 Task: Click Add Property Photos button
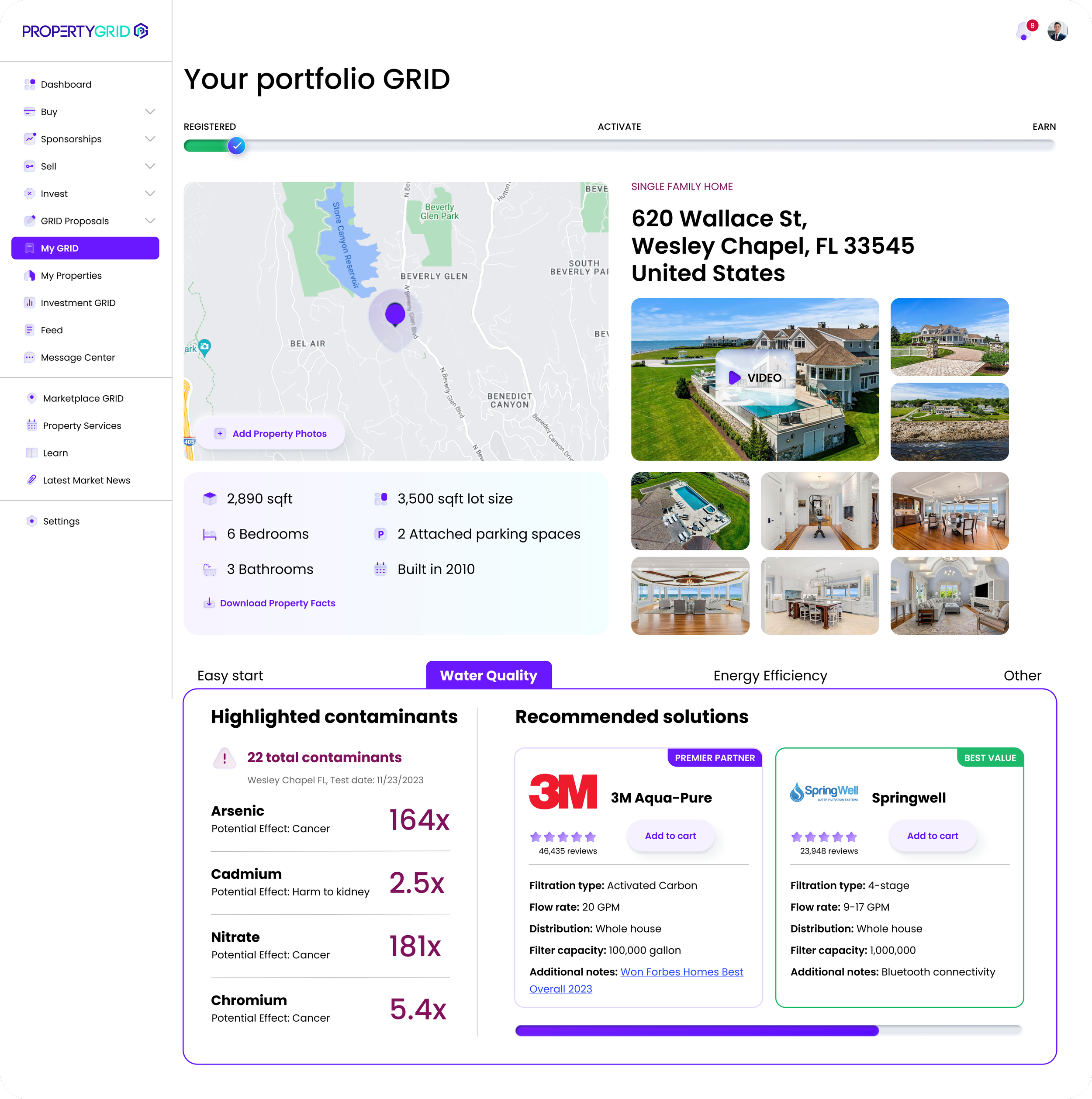(271, 433)
